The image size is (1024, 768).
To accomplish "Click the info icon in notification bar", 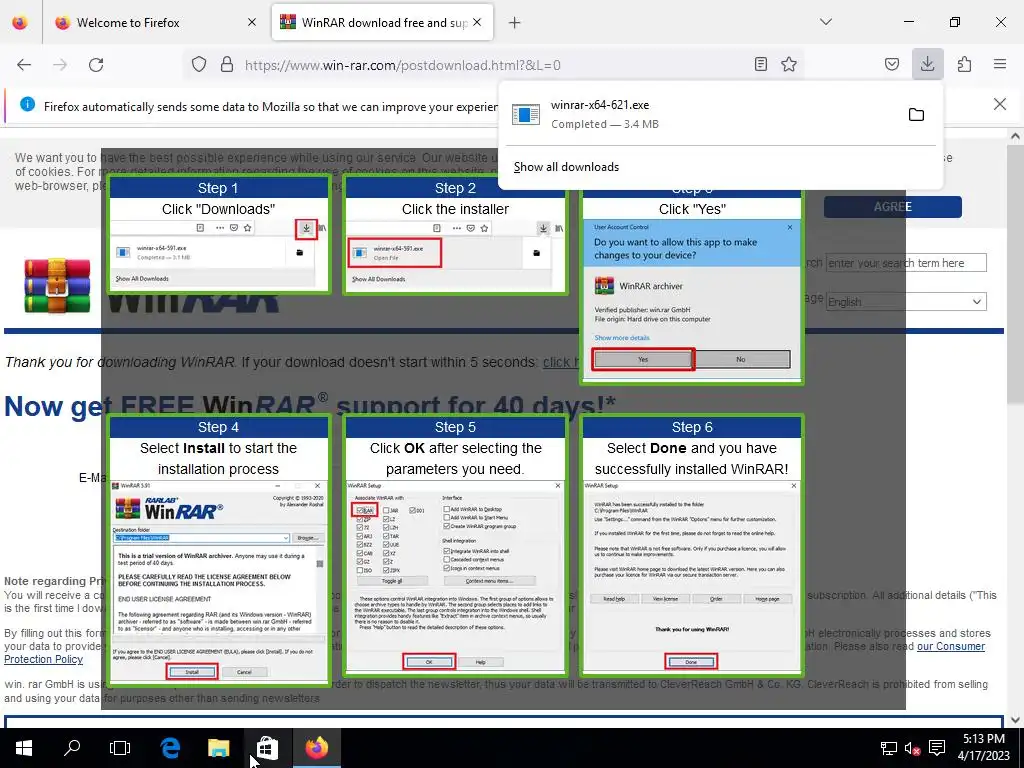I will tap(27, 104).
